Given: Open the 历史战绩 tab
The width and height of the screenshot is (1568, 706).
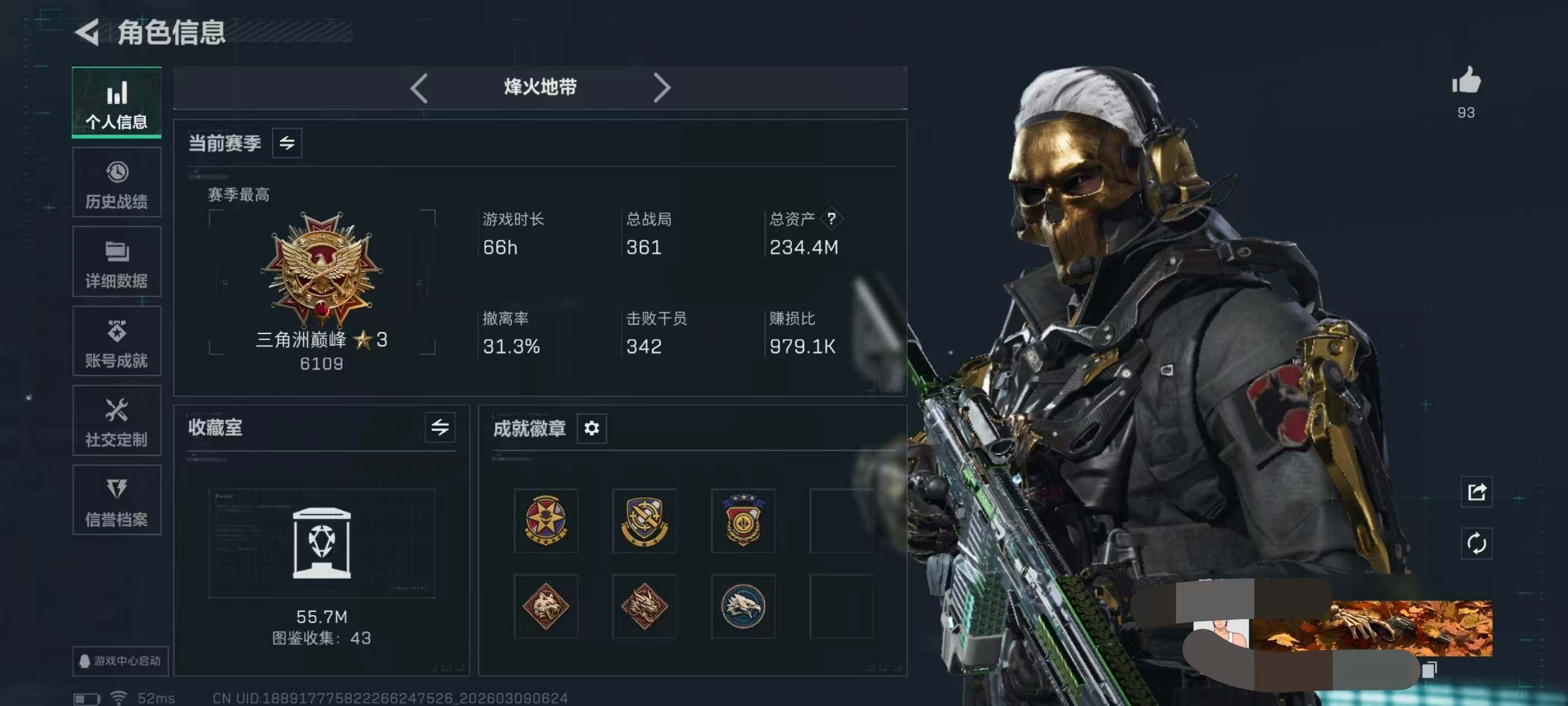Looking at the screenshot, I should [117, 182].
